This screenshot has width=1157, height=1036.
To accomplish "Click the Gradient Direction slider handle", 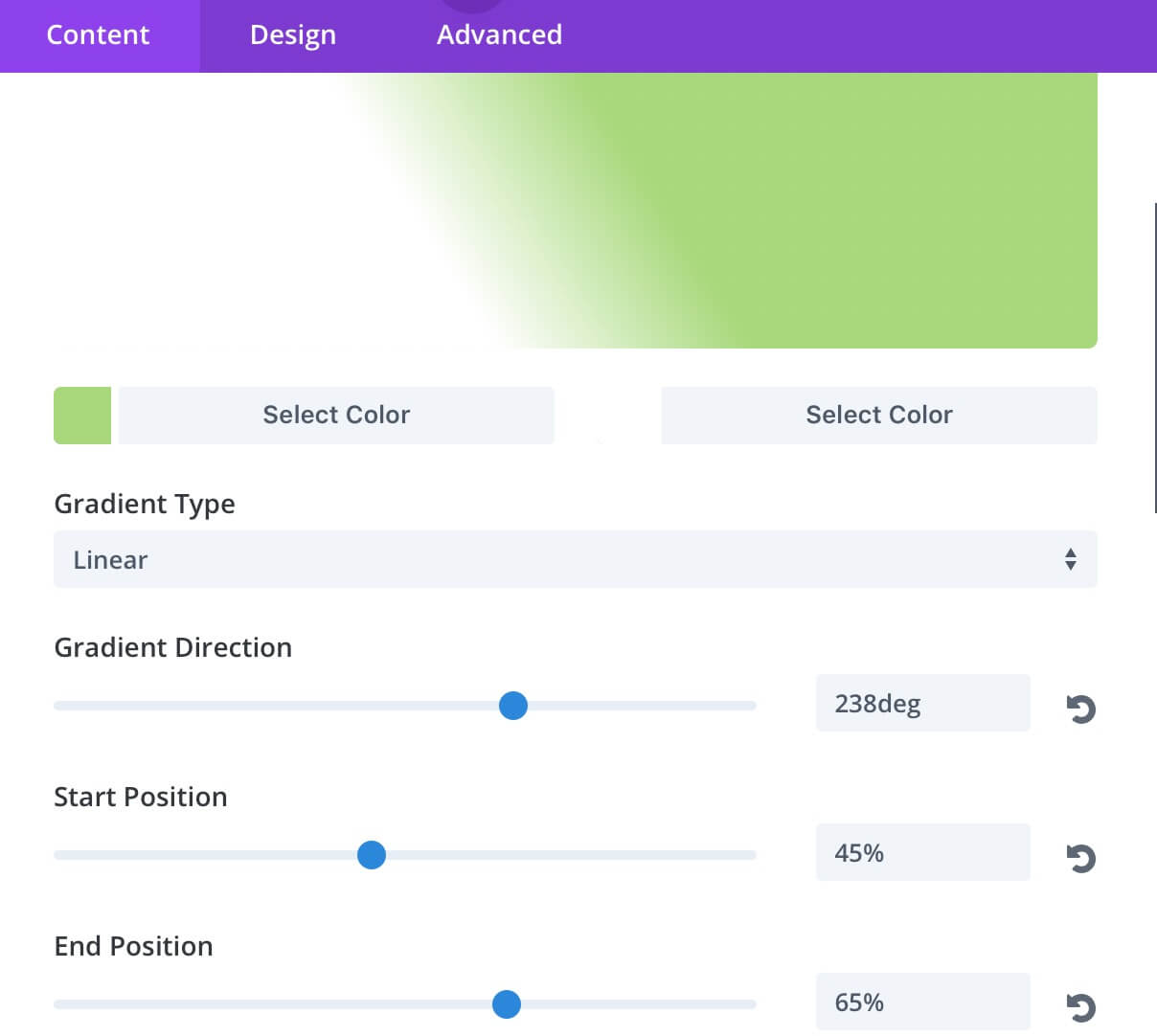I will 513,706.
